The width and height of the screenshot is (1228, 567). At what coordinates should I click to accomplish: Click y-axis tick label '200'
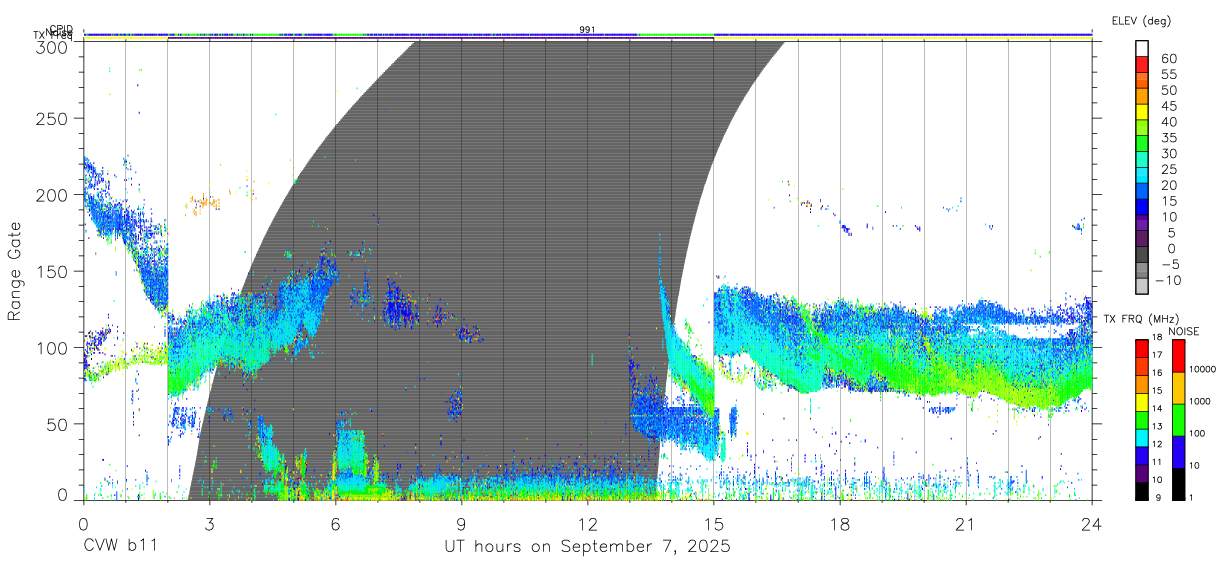(x=54, y=195)
